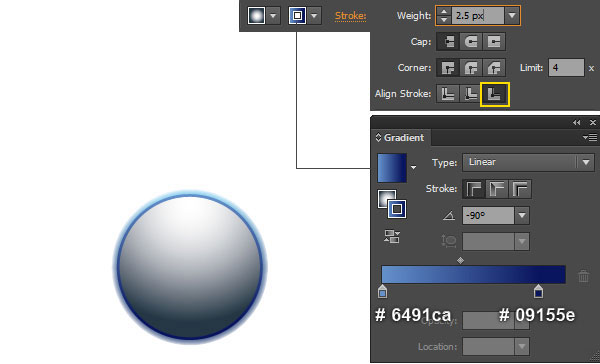Click the miter Limit input field

566,68
